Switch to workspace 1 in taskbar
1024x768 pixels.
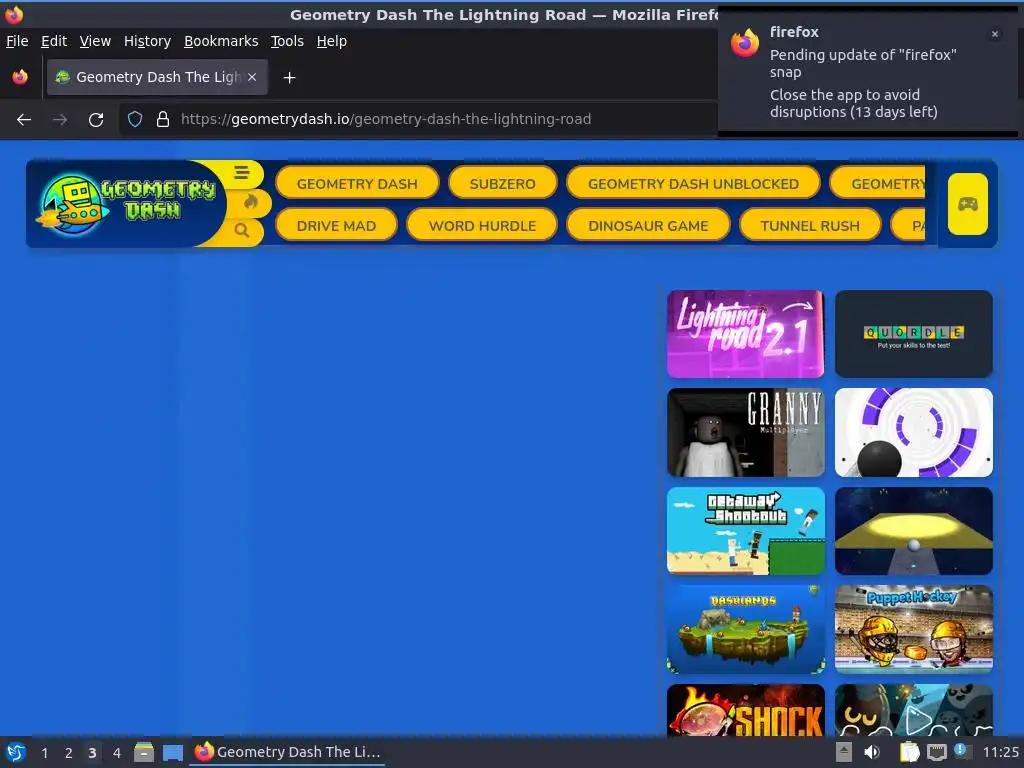(44, 753)
